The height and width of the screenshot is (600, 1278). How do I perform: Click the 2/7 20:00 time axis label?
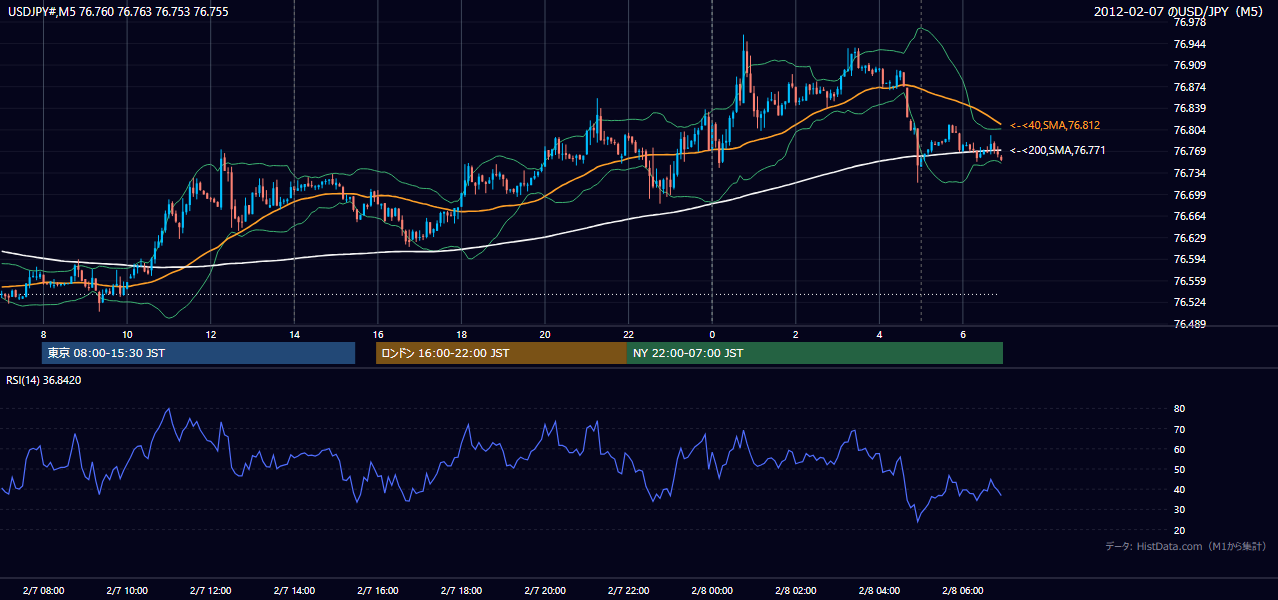[x=545, y=590]
